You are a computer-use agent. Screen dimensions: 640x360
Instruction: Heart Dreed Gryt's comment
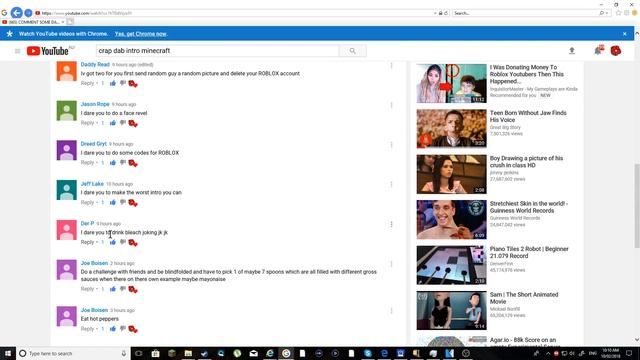pos(133,163)
